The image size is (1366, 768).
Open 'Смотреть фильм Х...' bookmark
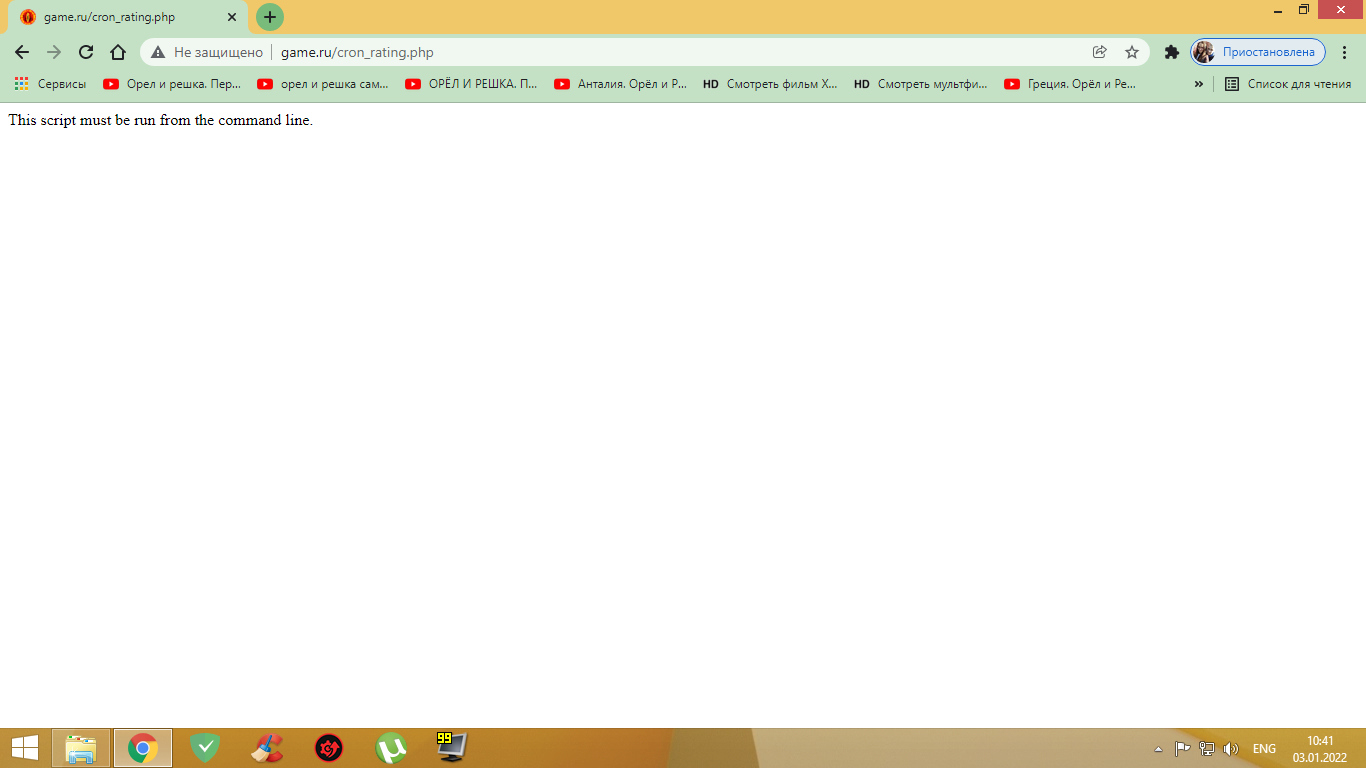click(x=771, y=84)
